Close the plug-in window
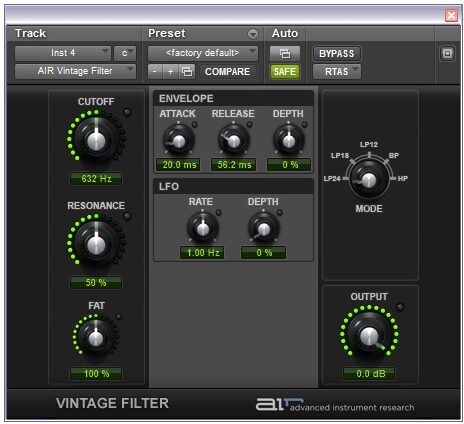The width and height of the screenshot is (464, 424). 451,15
